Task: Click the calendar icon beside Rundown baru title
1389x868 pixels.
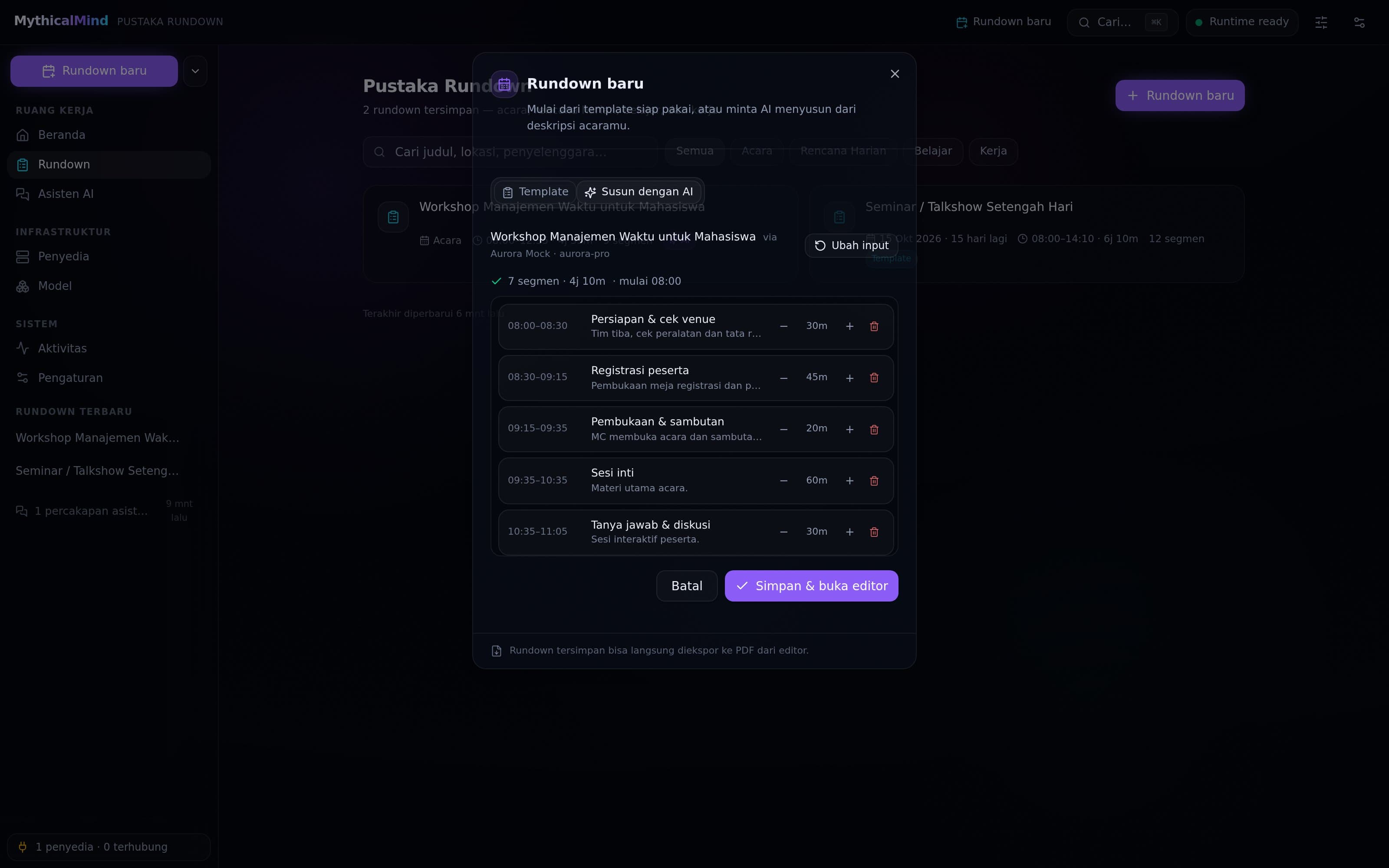Action: click(x=504, y=84)
